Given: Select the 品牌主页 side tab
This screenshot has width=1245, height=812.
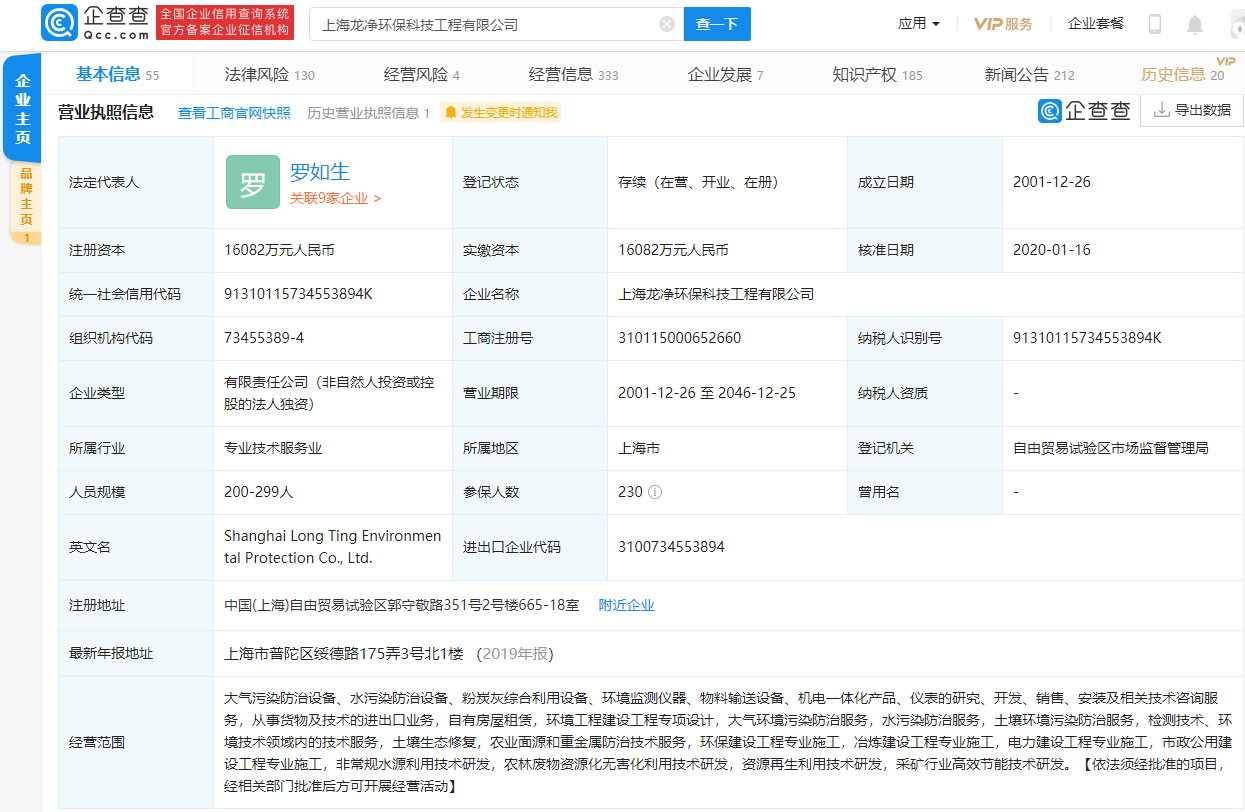Looking at the screenshot, I should [26, 204].
